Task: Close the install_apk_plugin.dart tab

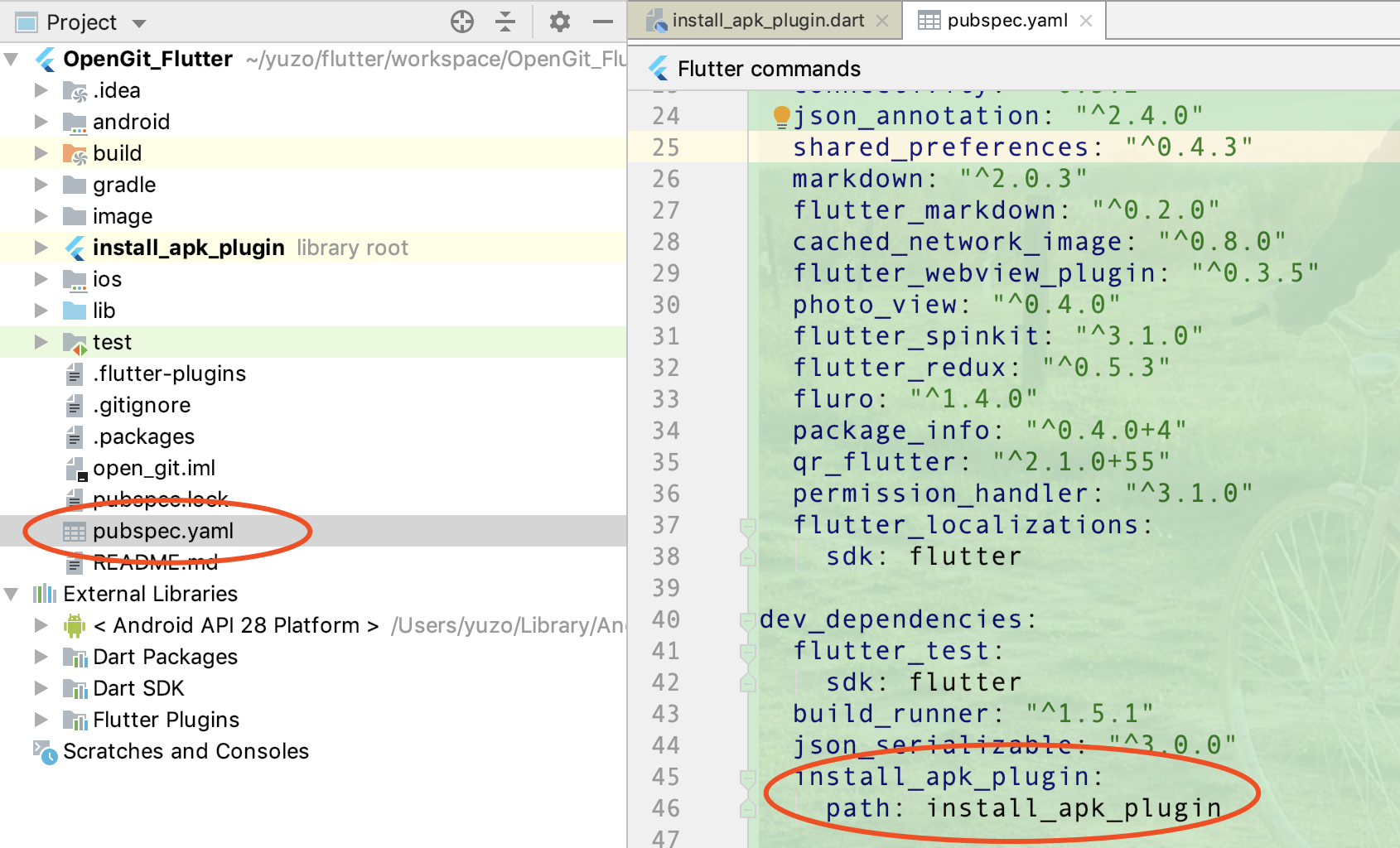Action: tap(883, 22)
